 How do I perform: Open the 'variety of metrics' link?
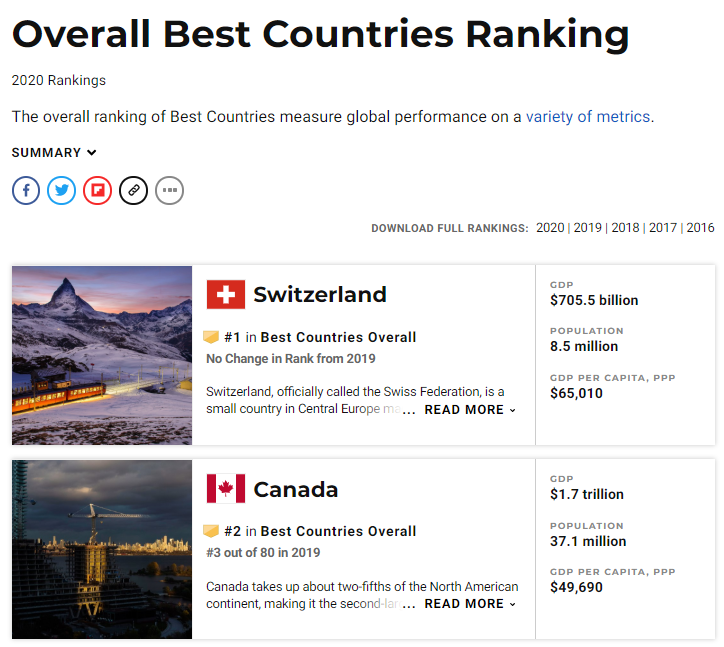(588, 116)
